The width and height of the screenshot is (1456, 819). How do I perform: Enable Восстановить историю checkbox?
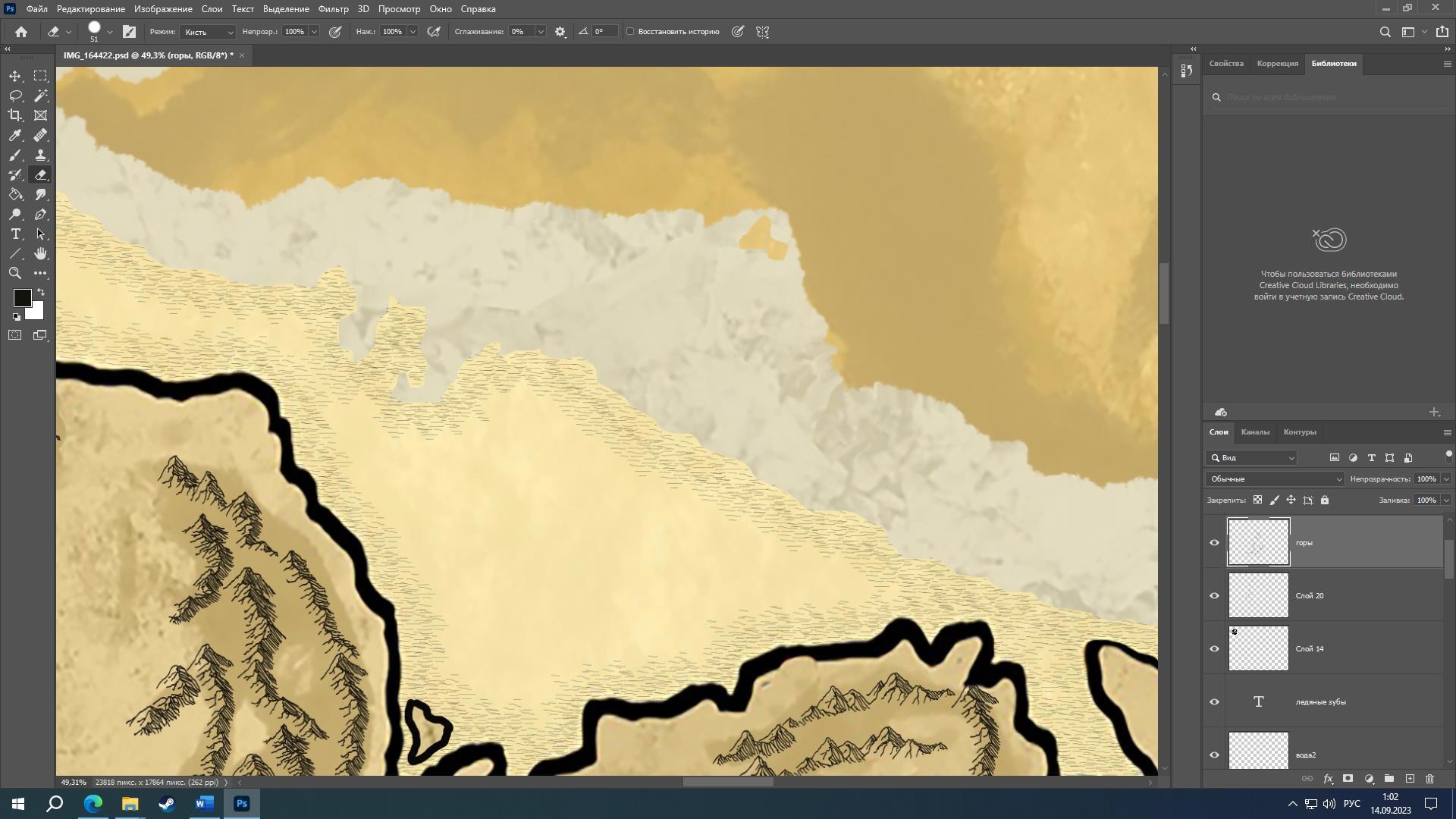[630, 32]
